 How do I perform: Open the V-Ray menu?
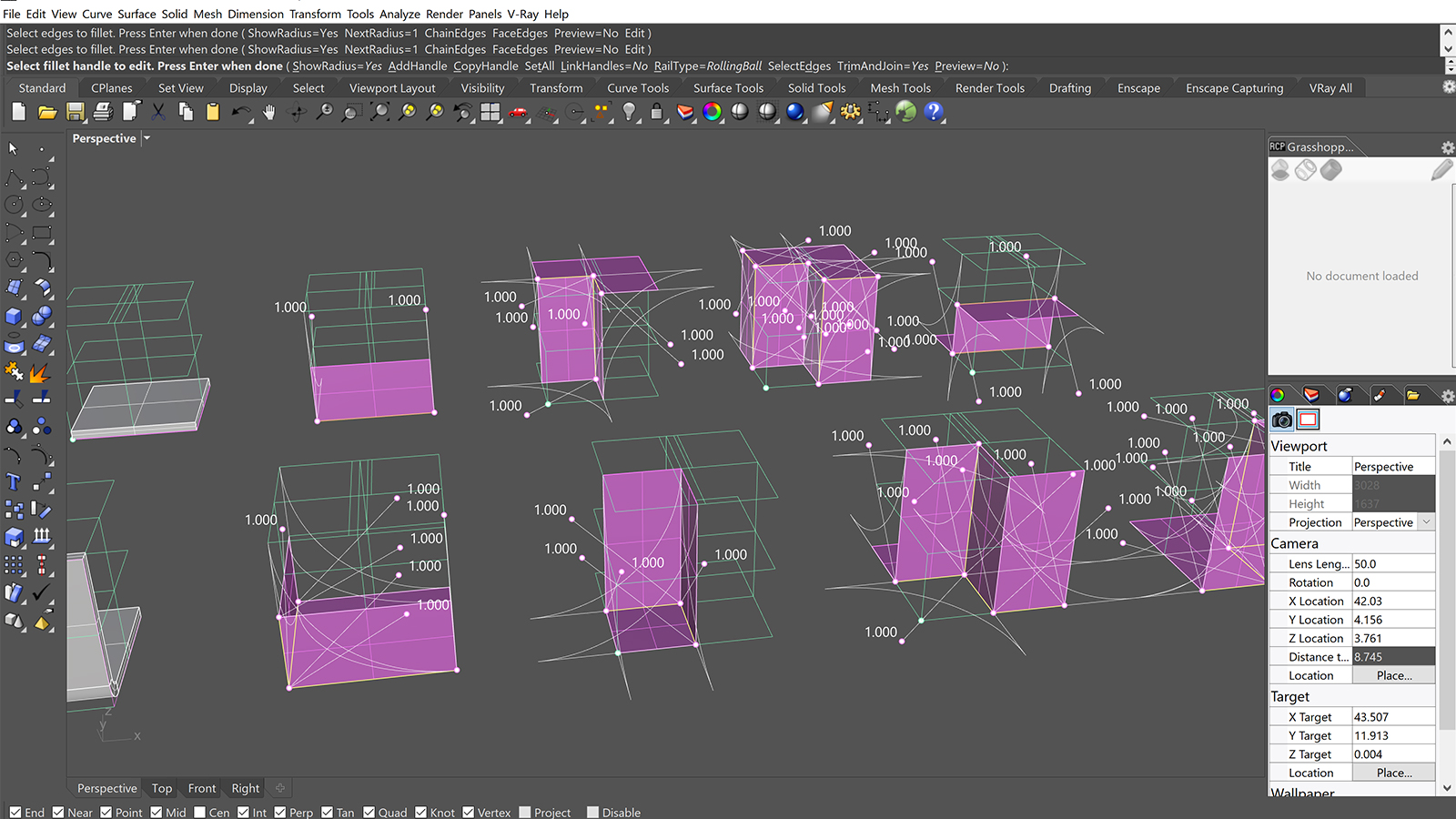click(x=523, y=14)
